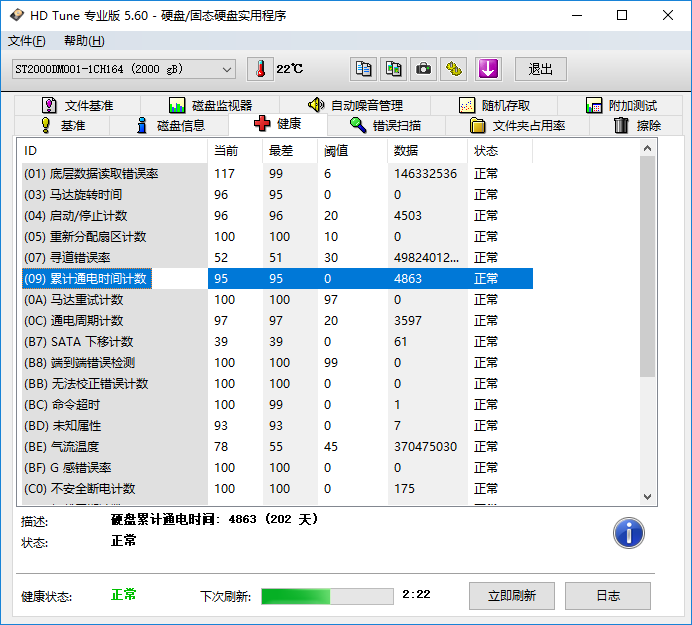Click the vertical scrollbar thumb

647,267
